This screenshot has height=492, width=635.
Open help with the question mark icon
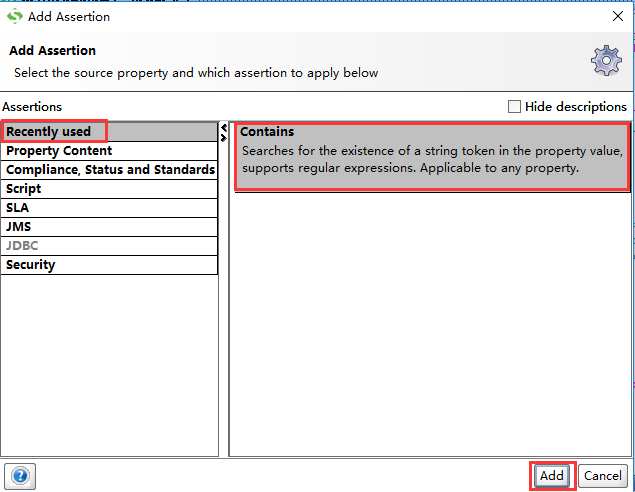[19, 476]
